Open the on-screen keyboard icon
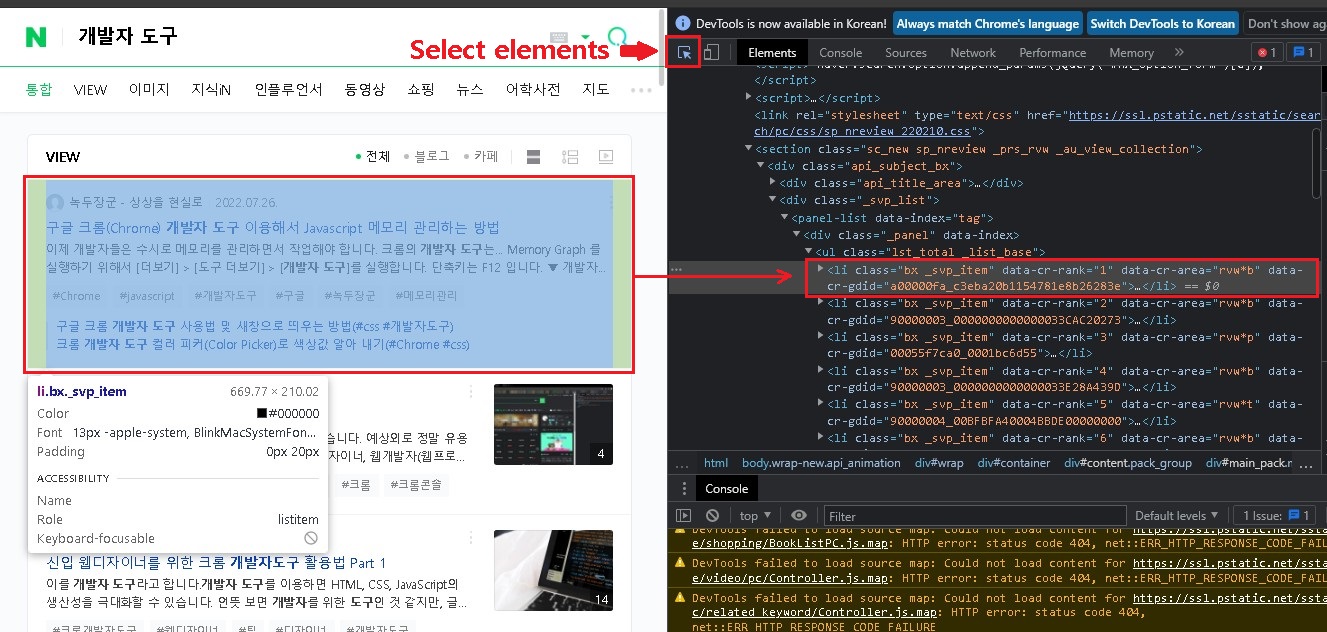The height and width of the screenshot is (632, 1327). (559, 38)
